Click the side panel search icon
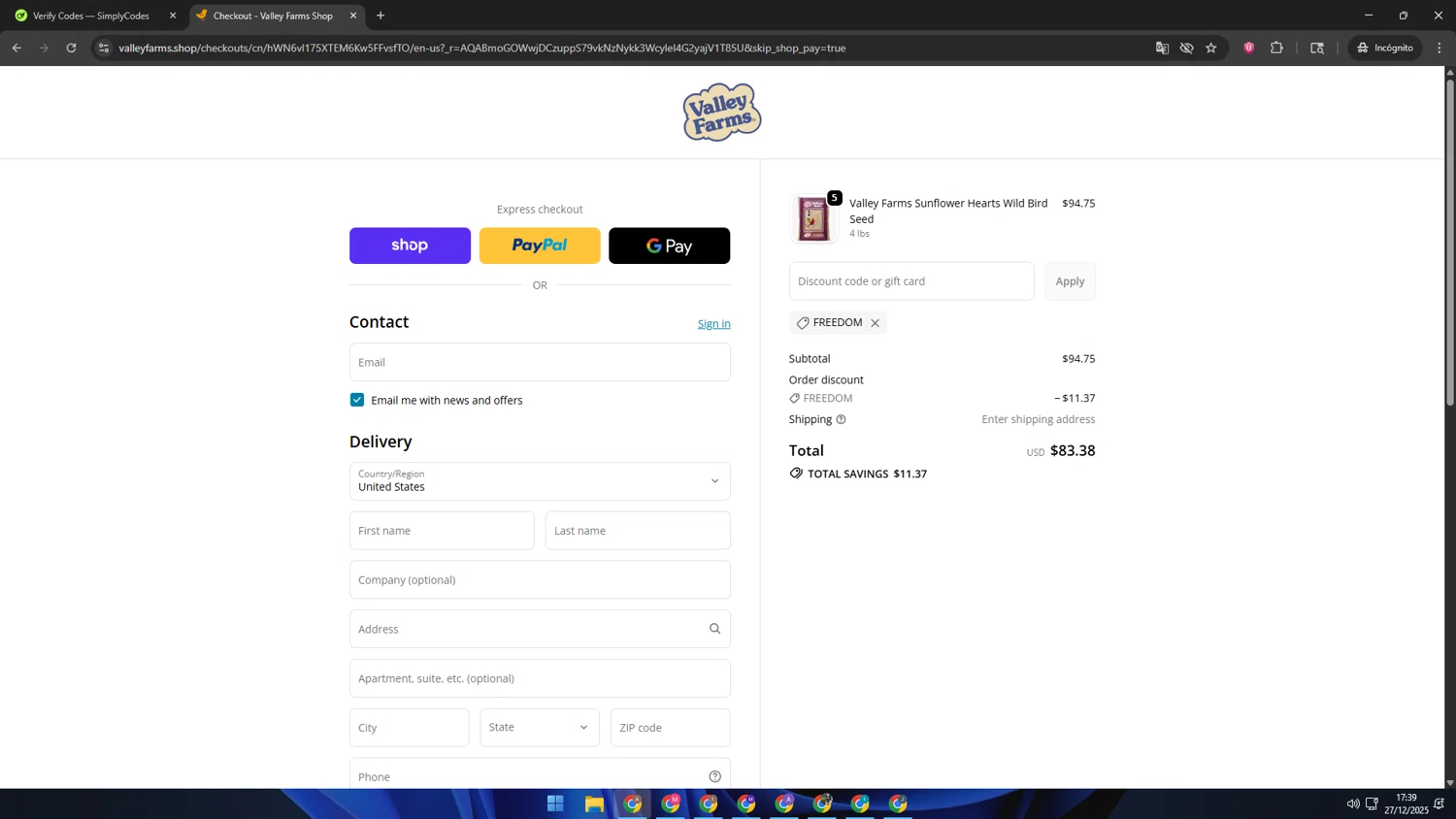The width and height of the screenshot is (1456, 819). coord(1317,48)
